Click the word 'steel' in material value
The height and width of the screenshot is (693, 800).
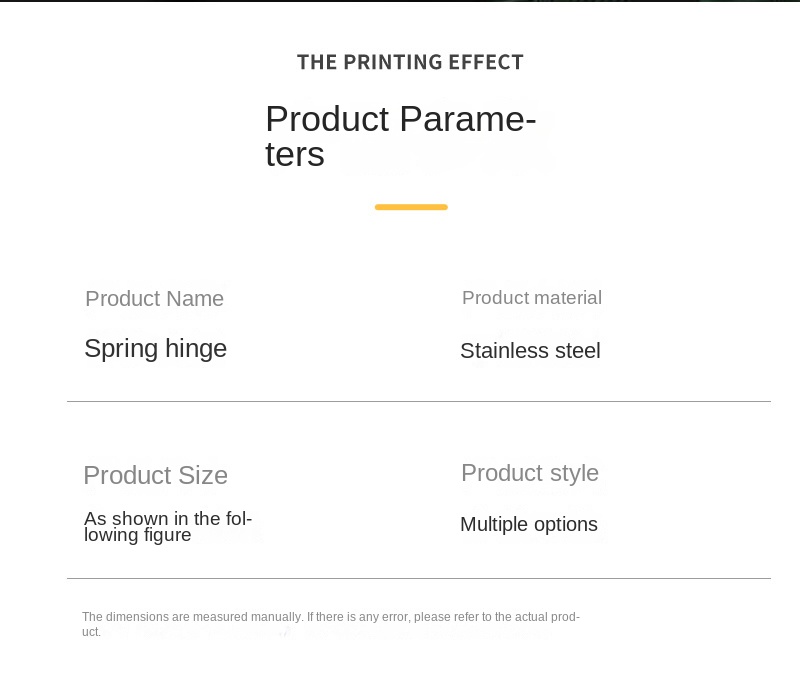(578, 351)
